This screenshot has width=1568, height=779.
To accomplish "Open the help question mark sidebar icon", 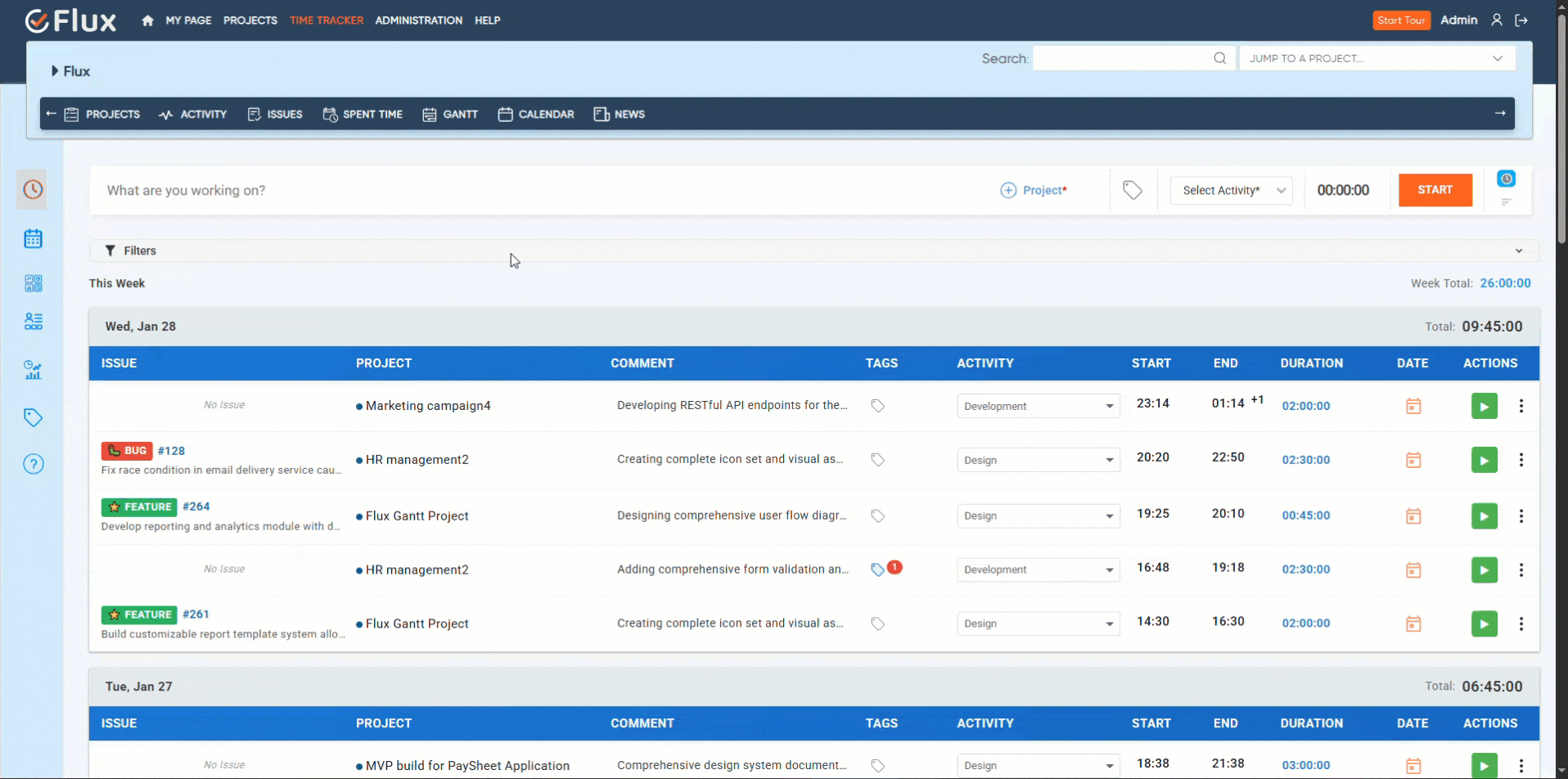I will pos(33,464).
